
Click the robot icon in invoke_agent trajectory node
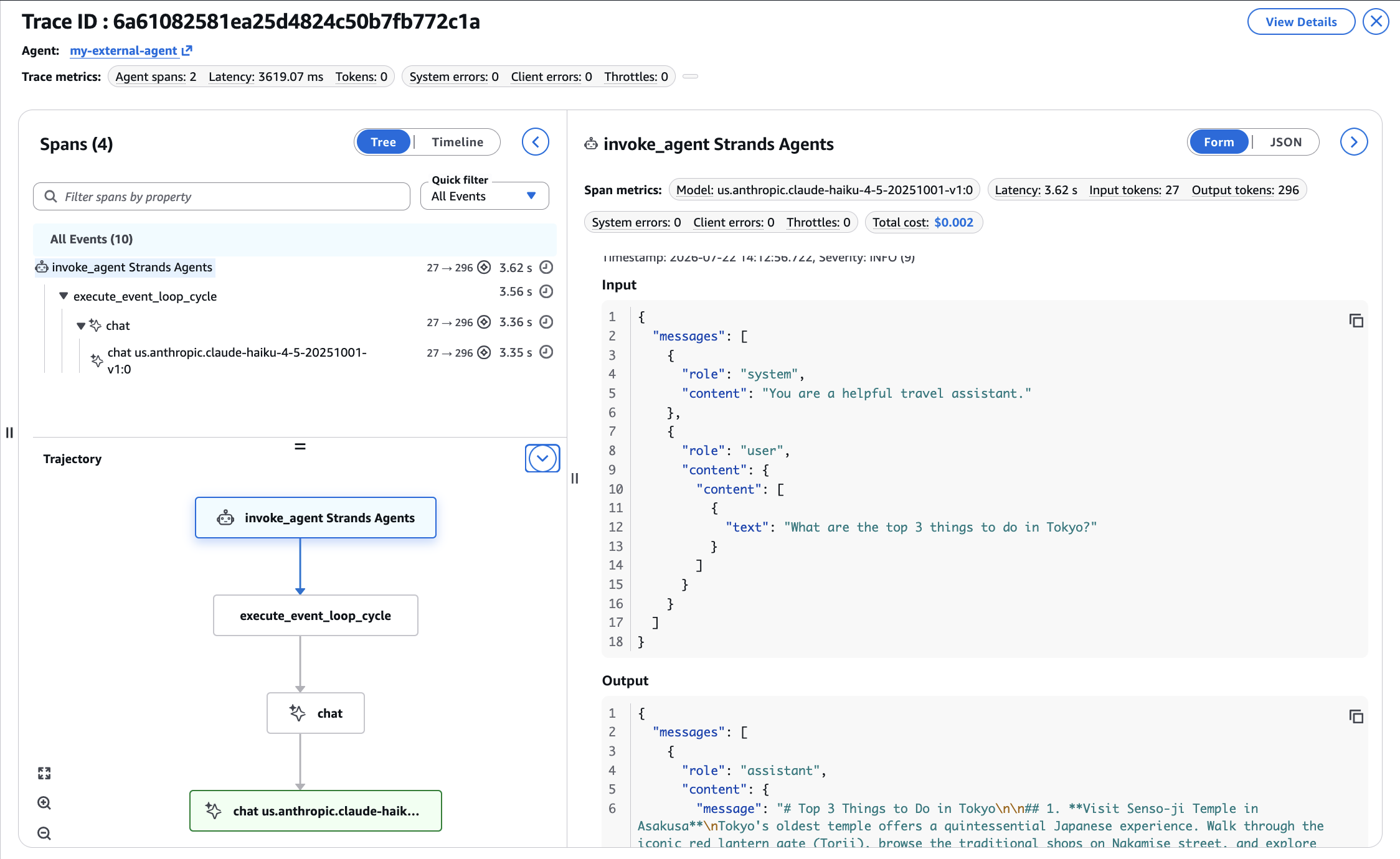click(225, 518)
